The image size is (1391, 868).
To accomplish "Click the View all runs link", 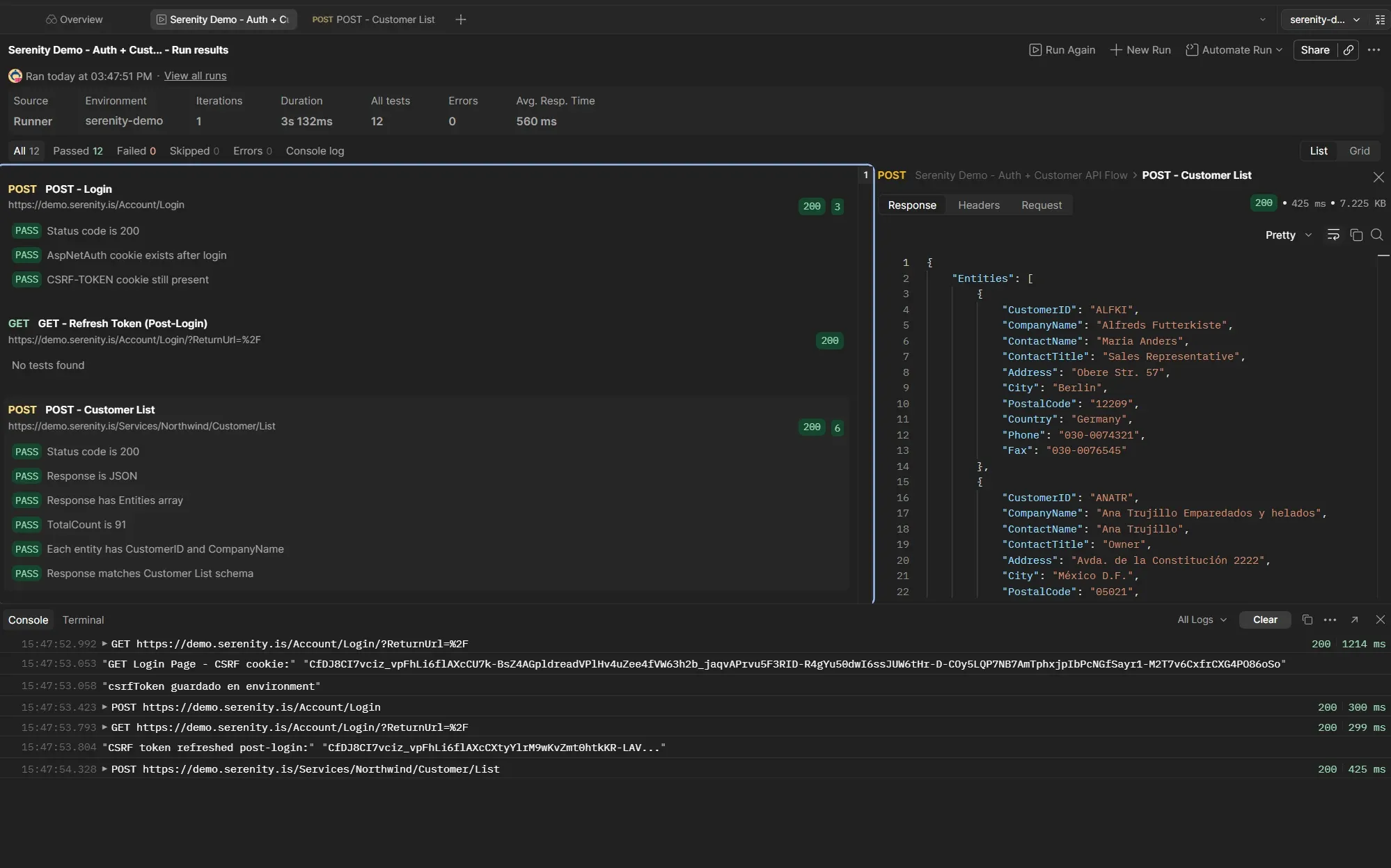I will (x=195, y=75).
